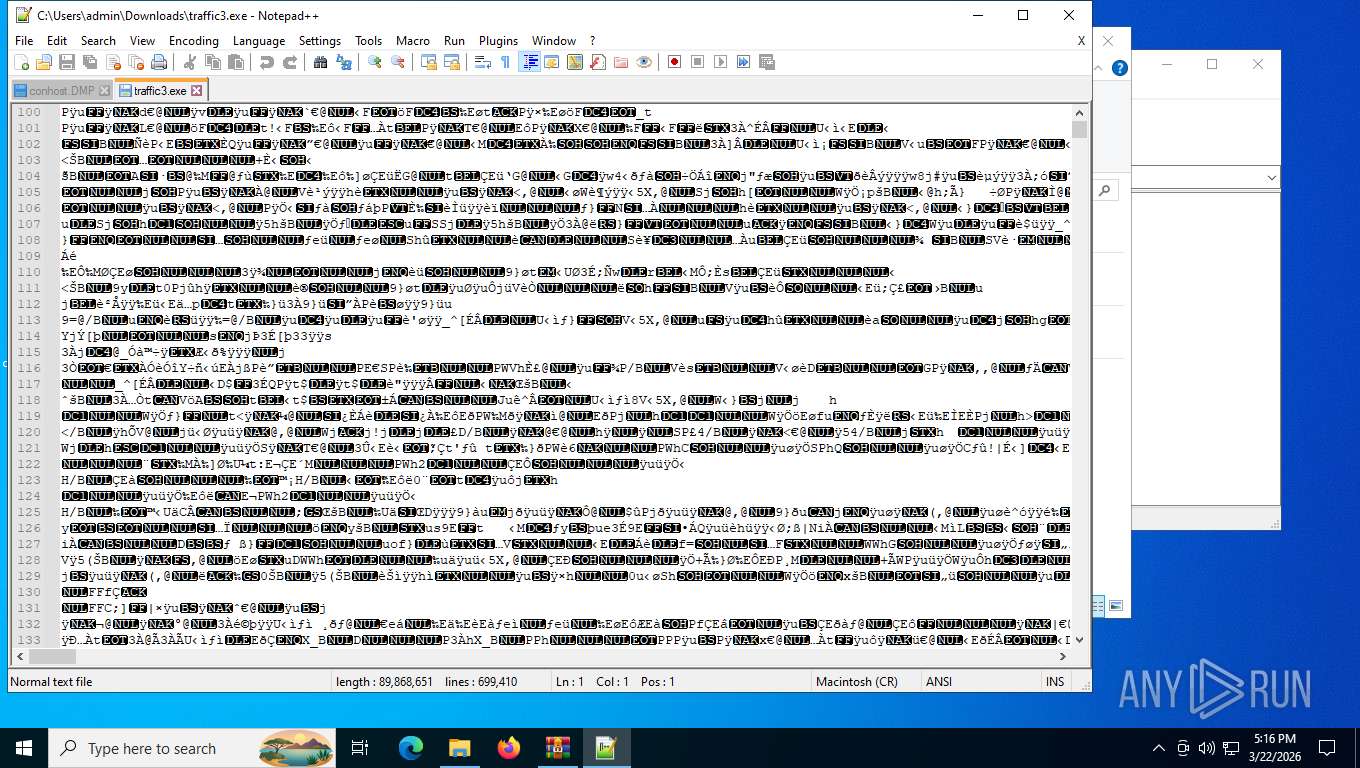Open the File menu
Screen dimensions: 1360x768
pyautogui.click(x=24, y=40)
